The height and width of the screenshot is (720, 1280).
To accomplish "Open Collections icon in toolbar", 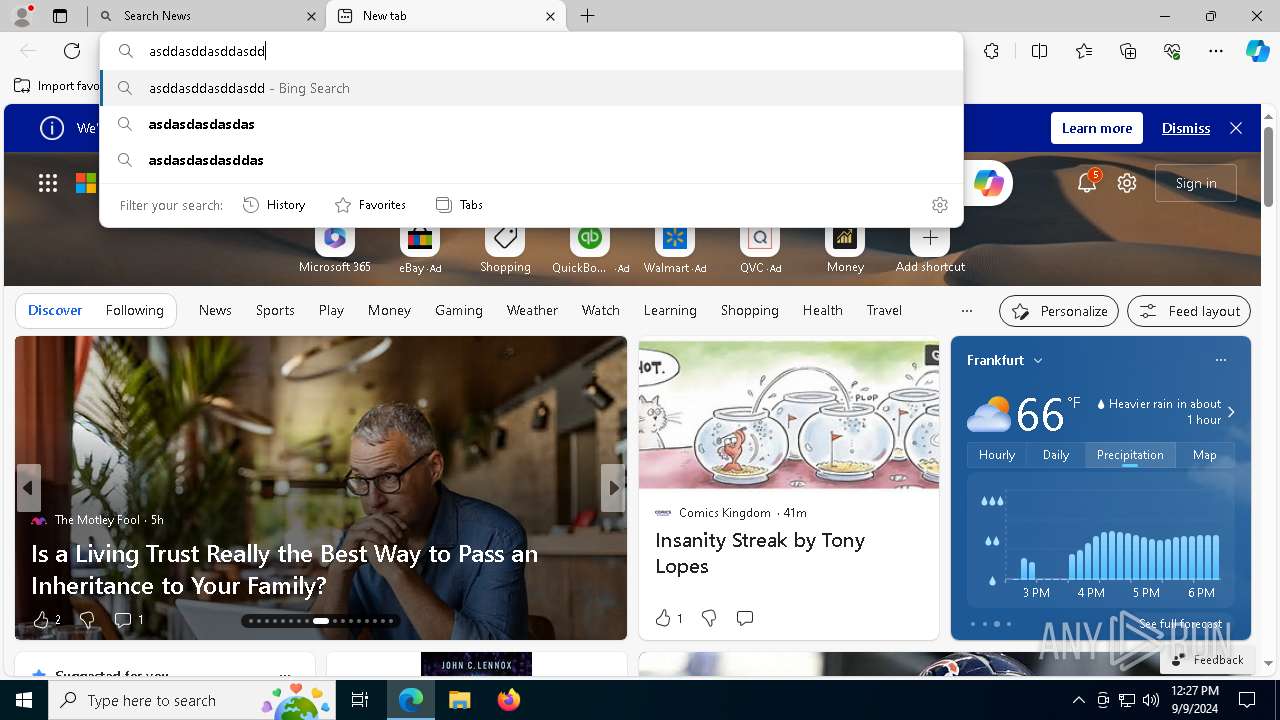I will [x=1128, y=51].
